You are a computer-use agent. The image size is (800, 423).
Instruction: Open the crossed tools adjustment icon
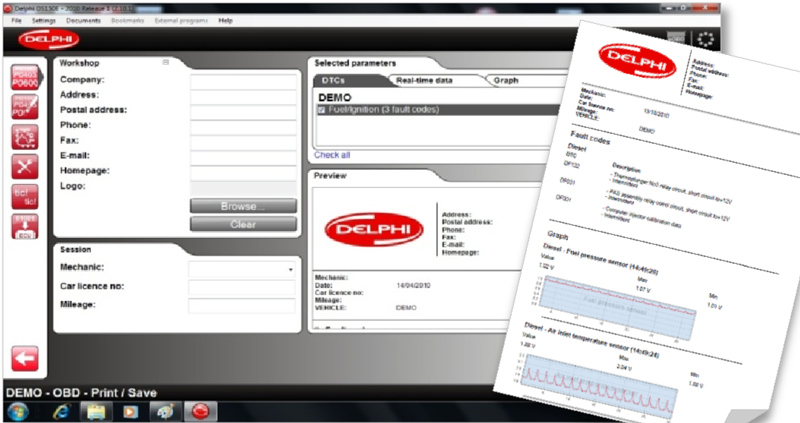click(25, 167)
